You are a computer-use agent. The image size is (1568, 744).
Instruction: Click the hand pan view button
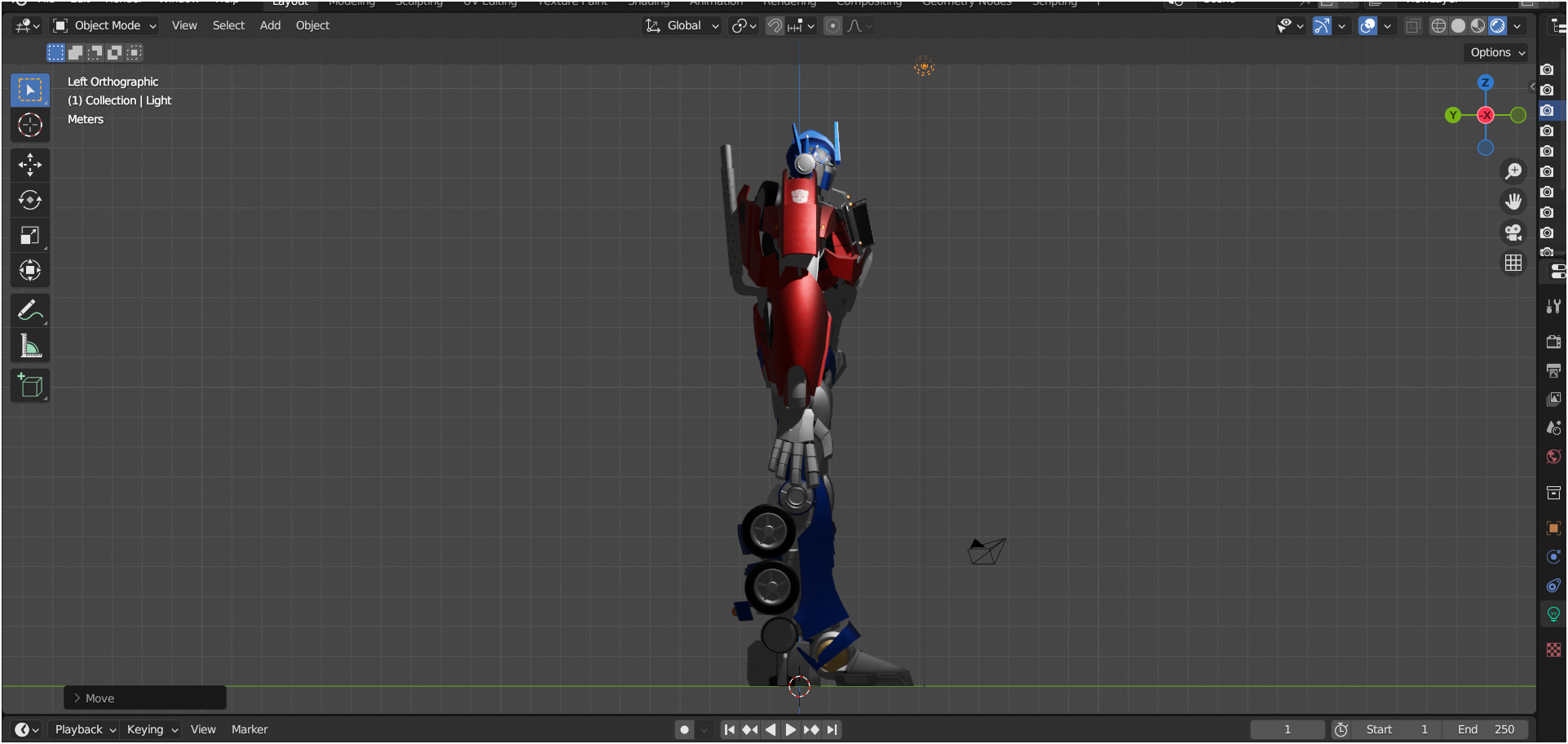1513,201
